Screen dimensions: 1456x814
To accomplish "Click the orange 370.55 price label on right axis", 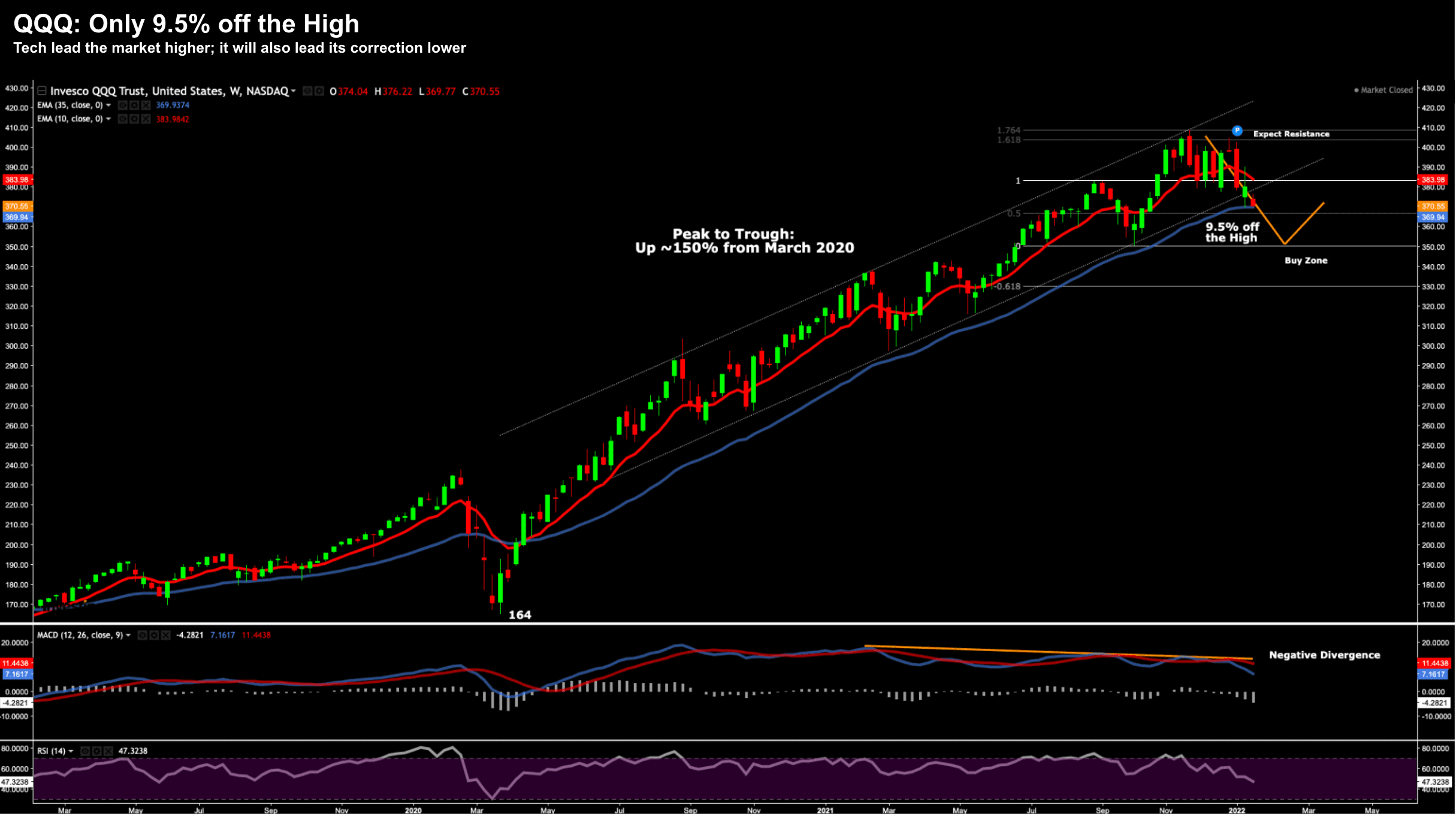I will (1432, 206).
